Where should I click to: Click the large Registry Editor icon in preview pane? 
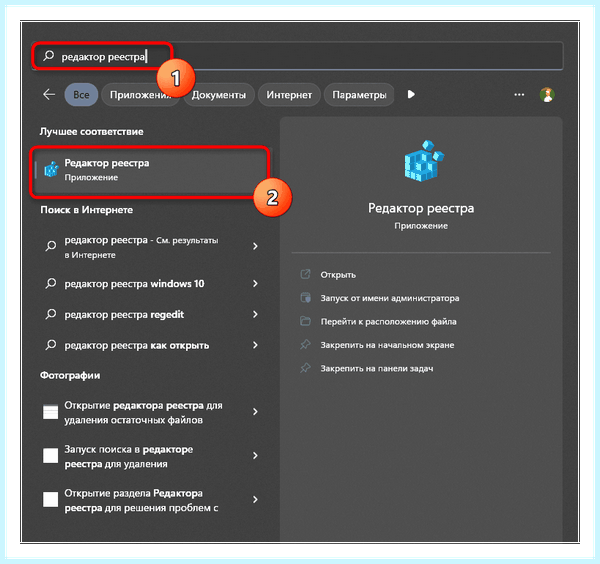point(424,161)
